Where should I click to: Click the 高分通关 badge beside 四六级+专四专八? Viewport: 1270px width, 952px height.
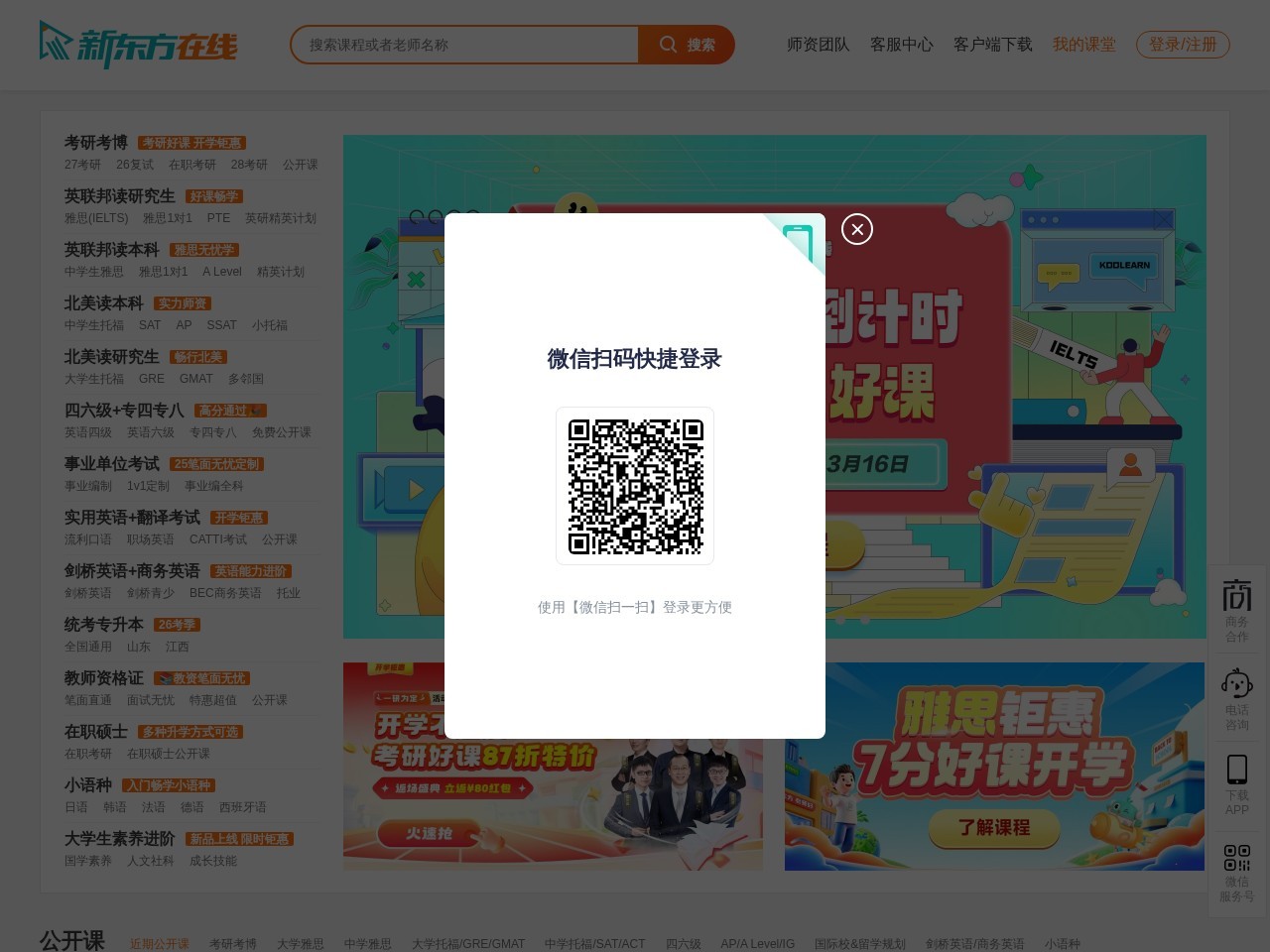point(228,411)
